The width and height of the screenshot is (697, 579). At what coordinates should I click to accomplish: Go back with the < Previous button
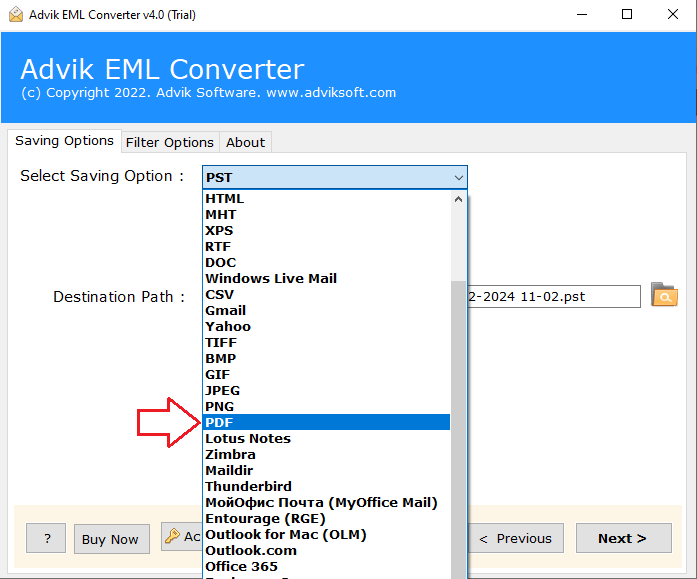click(516, 538)
